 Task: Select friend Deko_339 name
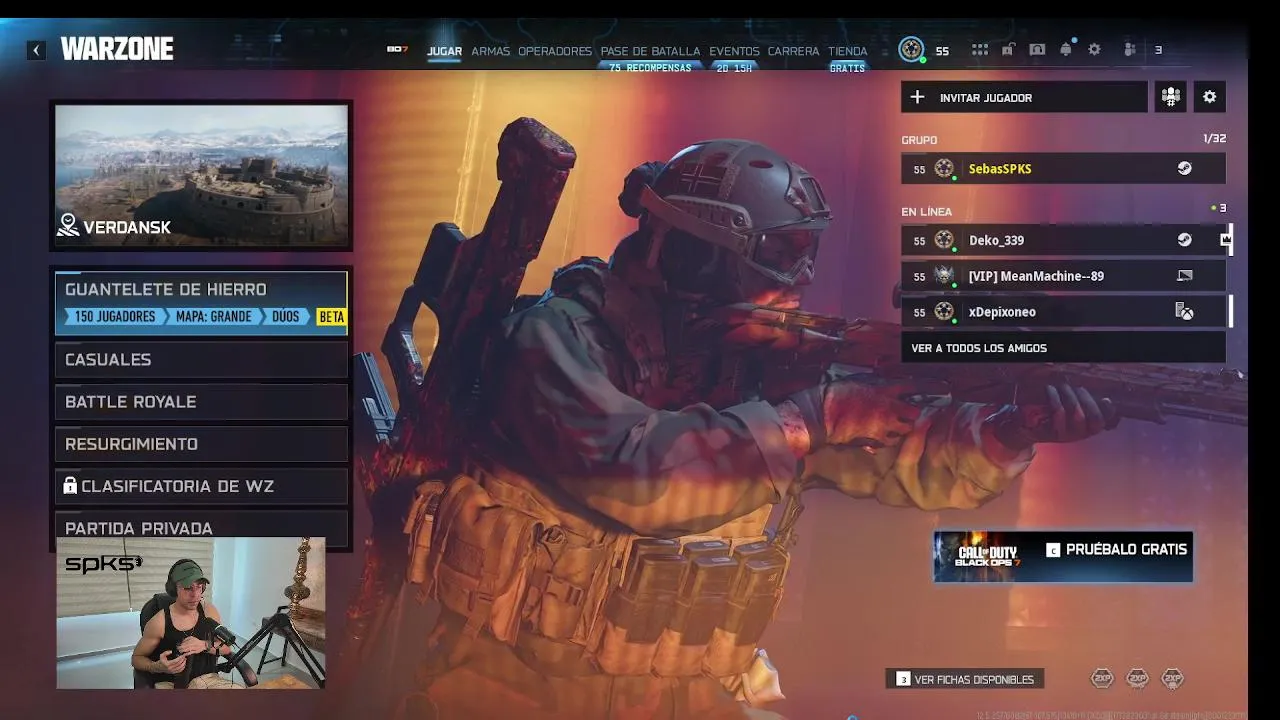click(x=996, y=240)
